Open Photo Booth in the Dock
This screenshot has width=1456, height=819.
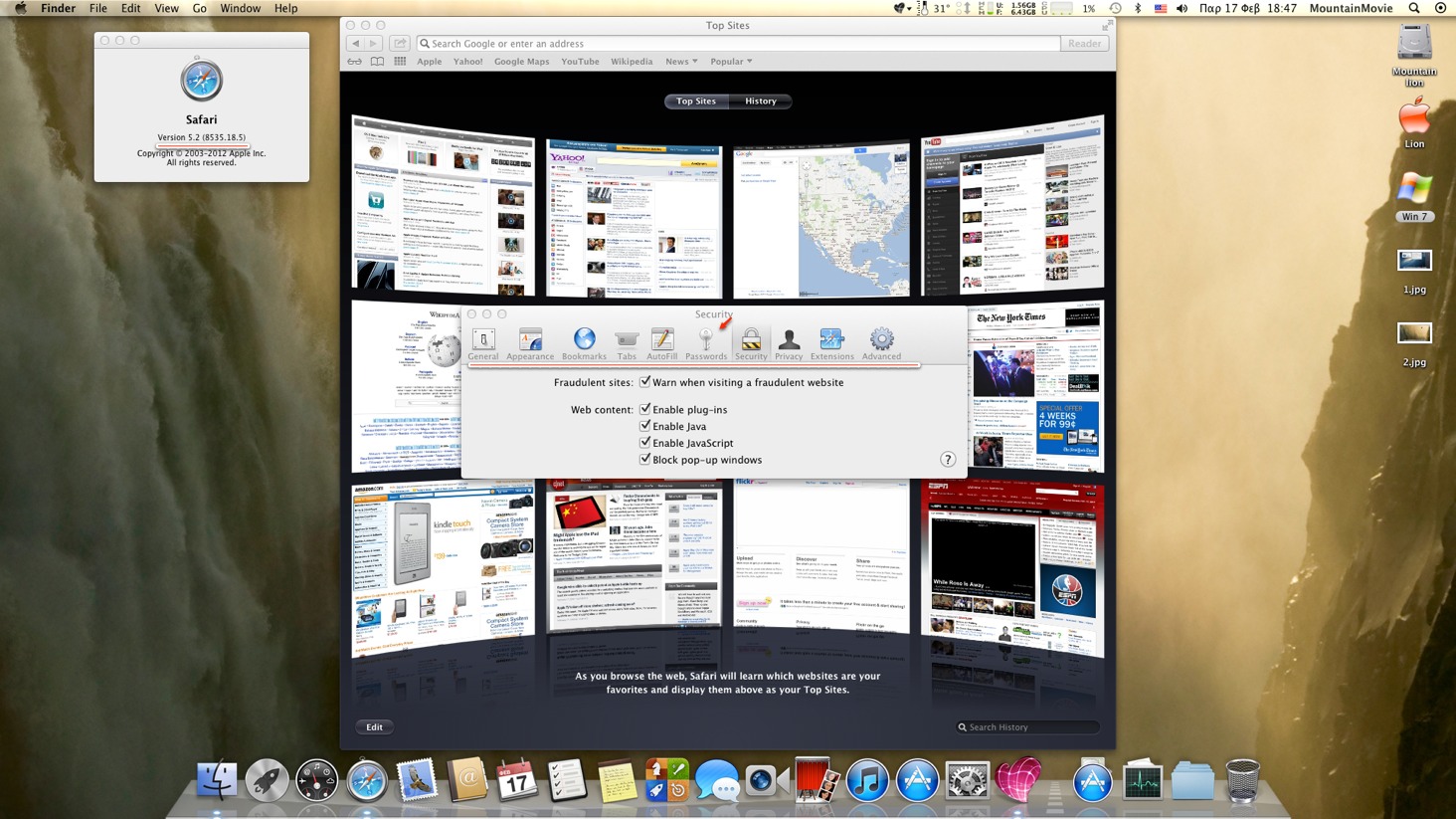pyautogui.click(x=817, y=780)
